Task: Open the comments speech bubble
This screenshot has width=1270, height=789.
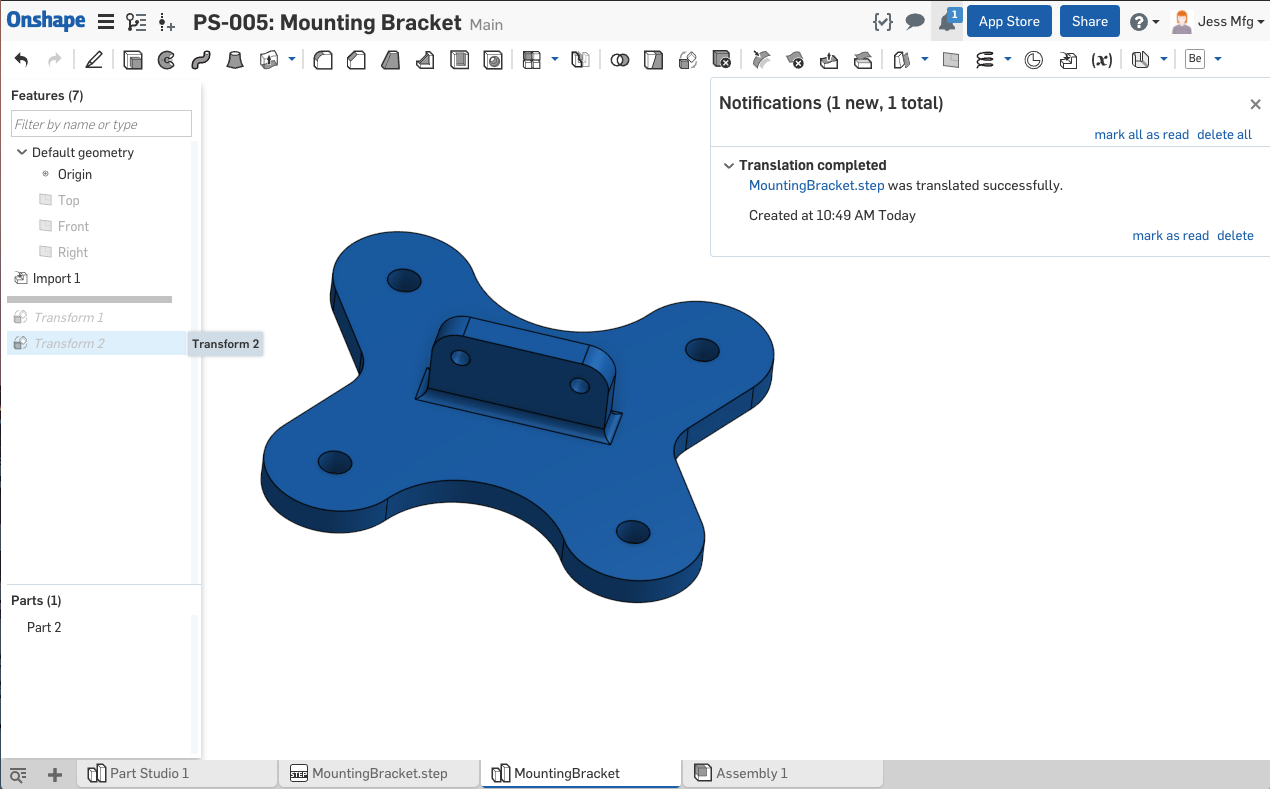Action: pos(914,21)
